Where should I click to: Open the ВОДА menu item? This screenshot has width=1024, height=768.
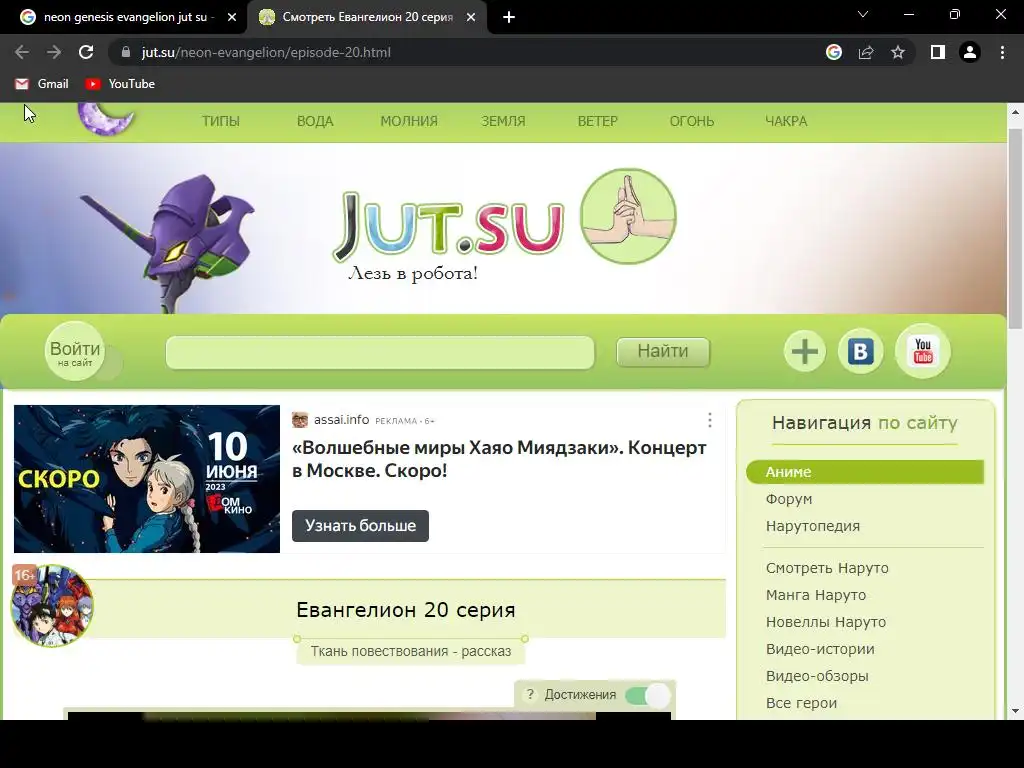point(315,121)
